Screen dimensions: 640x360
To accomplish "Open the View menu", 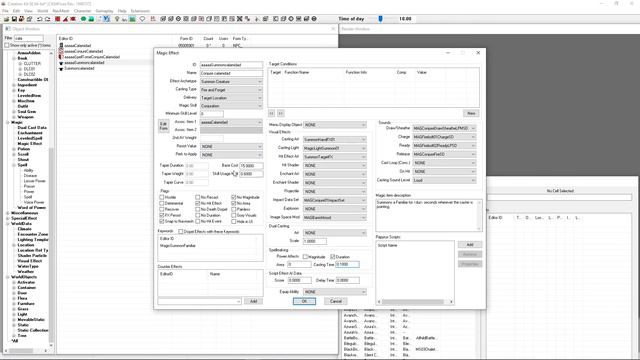I will coord(29,11).
